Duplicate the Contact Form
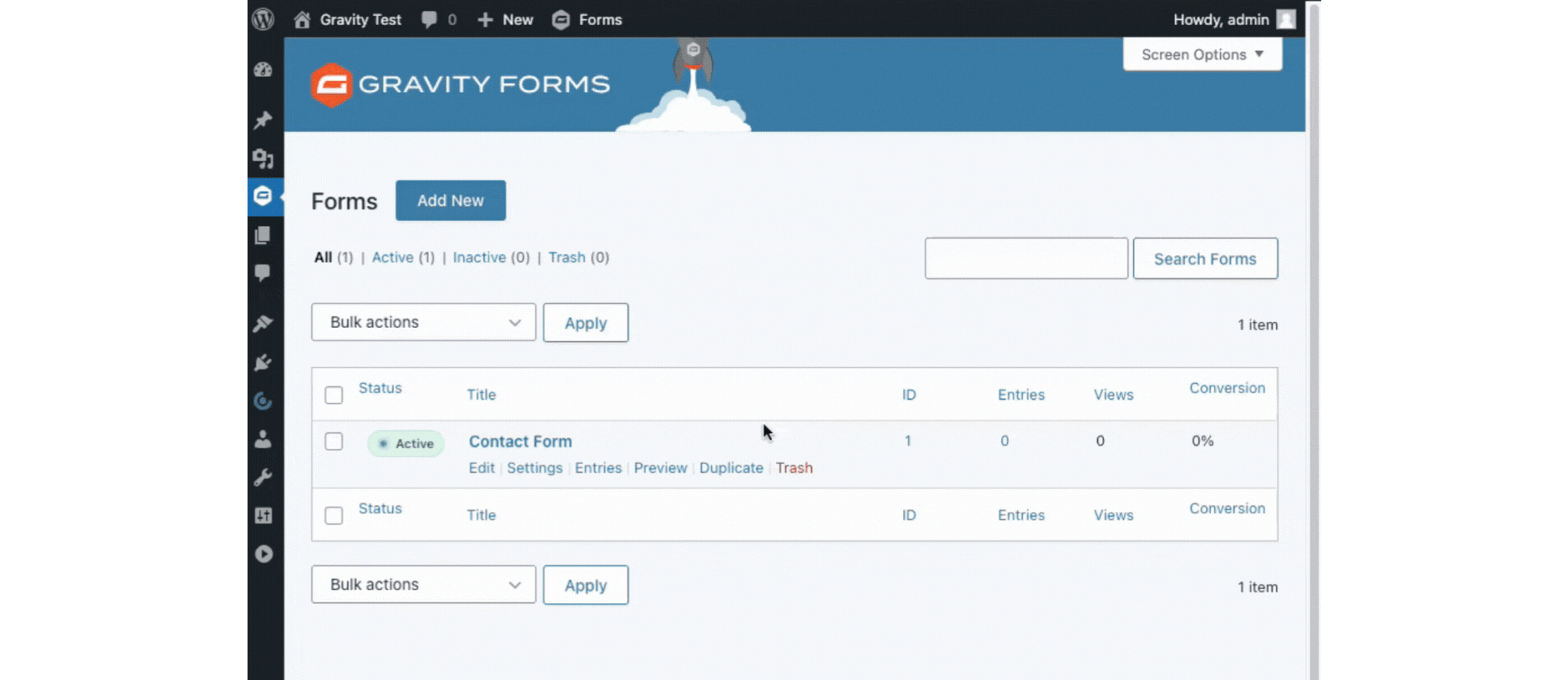Viewport: 1568px width, 680px height. (731, 468)
